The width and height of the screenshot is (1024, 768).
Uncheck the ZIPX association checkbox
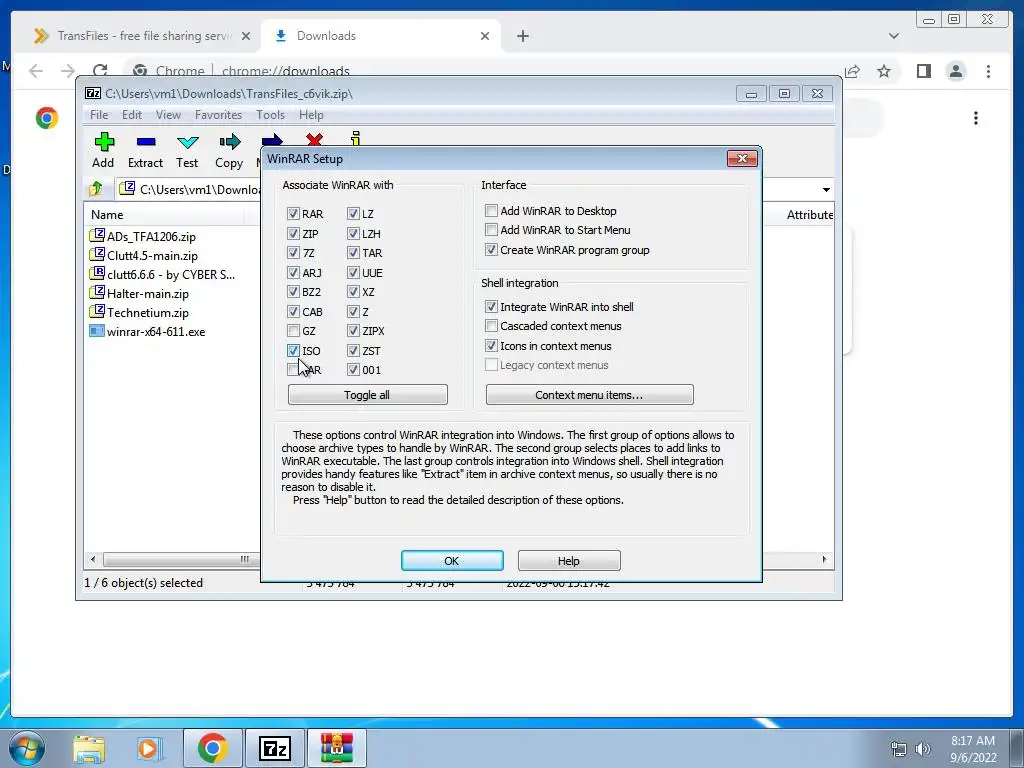[x=353, y=331]
